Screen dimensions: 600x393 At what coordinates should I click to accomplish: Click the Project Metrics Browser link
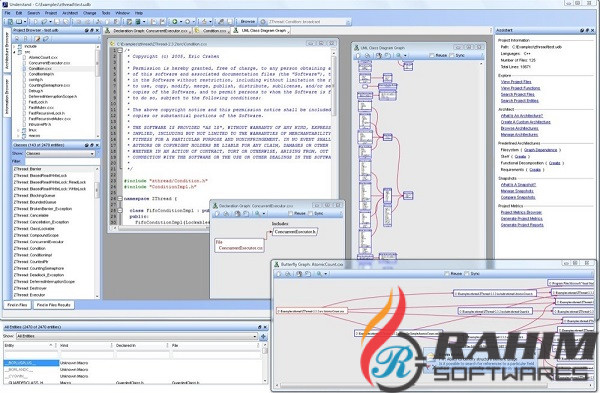(521, 212)
